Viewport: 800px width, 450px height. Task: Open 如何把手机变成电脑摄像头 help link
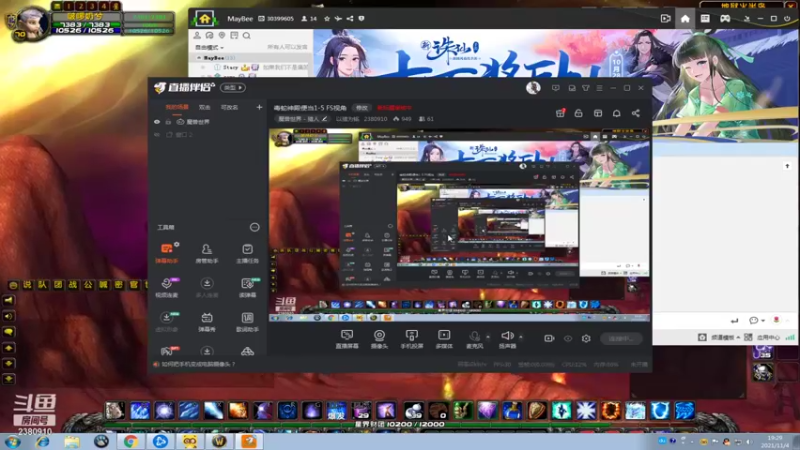tap(198, 364)
